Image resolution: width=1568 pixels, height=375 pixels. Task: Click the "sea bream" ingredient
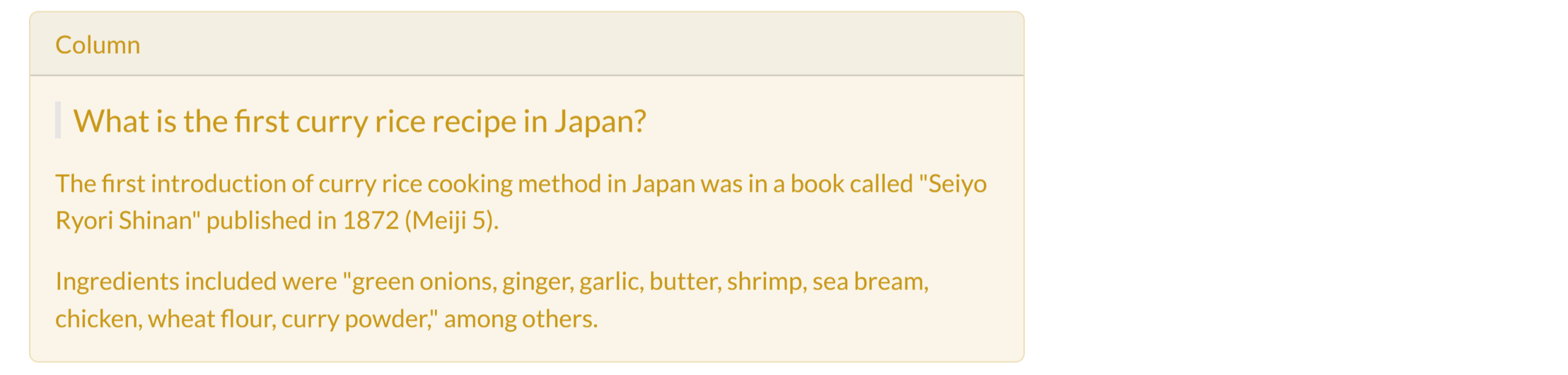(869, 282)
